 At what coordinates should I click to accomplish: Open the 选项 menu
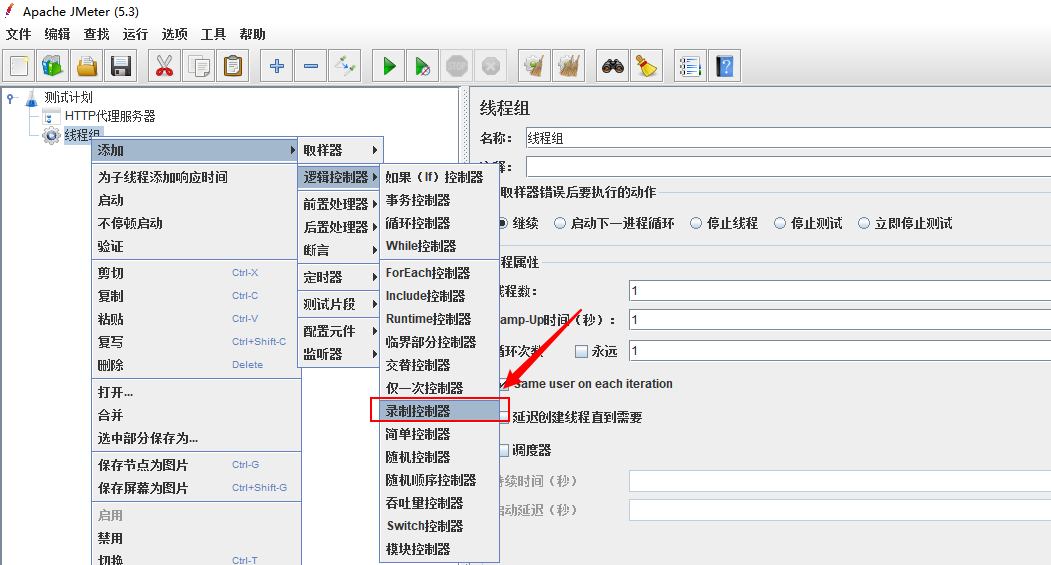(x=174, y=34)
